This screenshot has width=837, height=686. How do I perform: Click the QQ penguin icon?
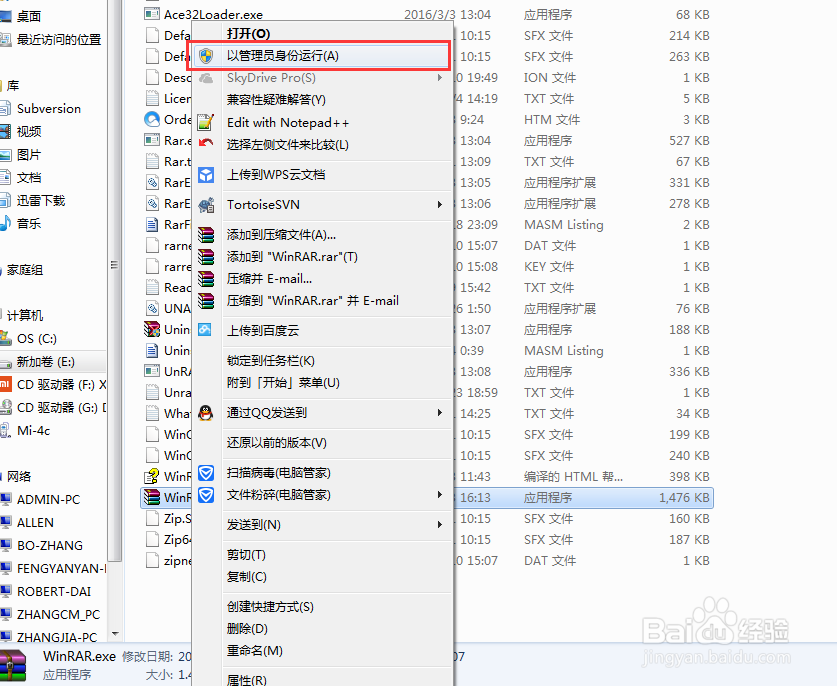[x=206, y=413]
